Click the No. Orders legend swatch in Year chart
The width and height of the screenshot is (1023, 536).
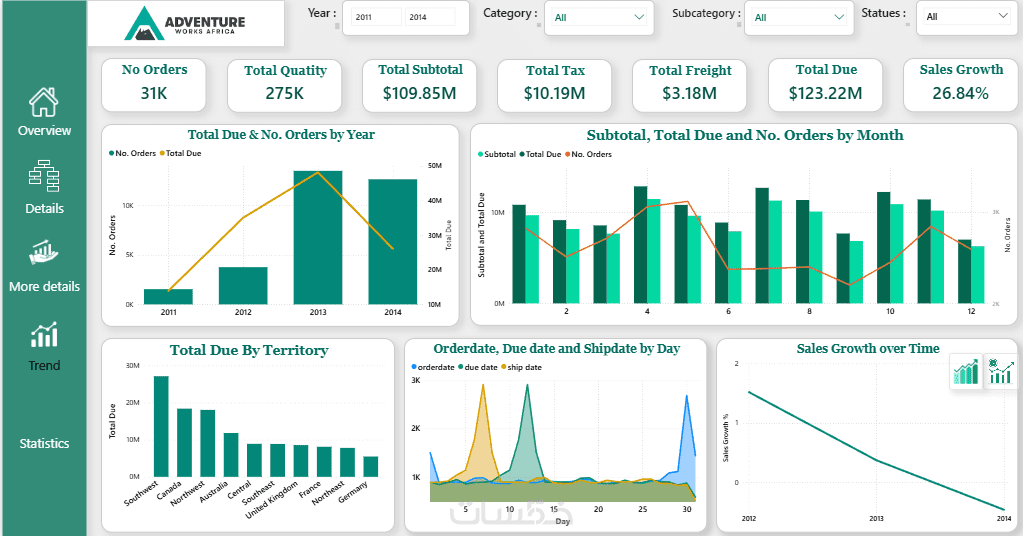pos(112,153)
